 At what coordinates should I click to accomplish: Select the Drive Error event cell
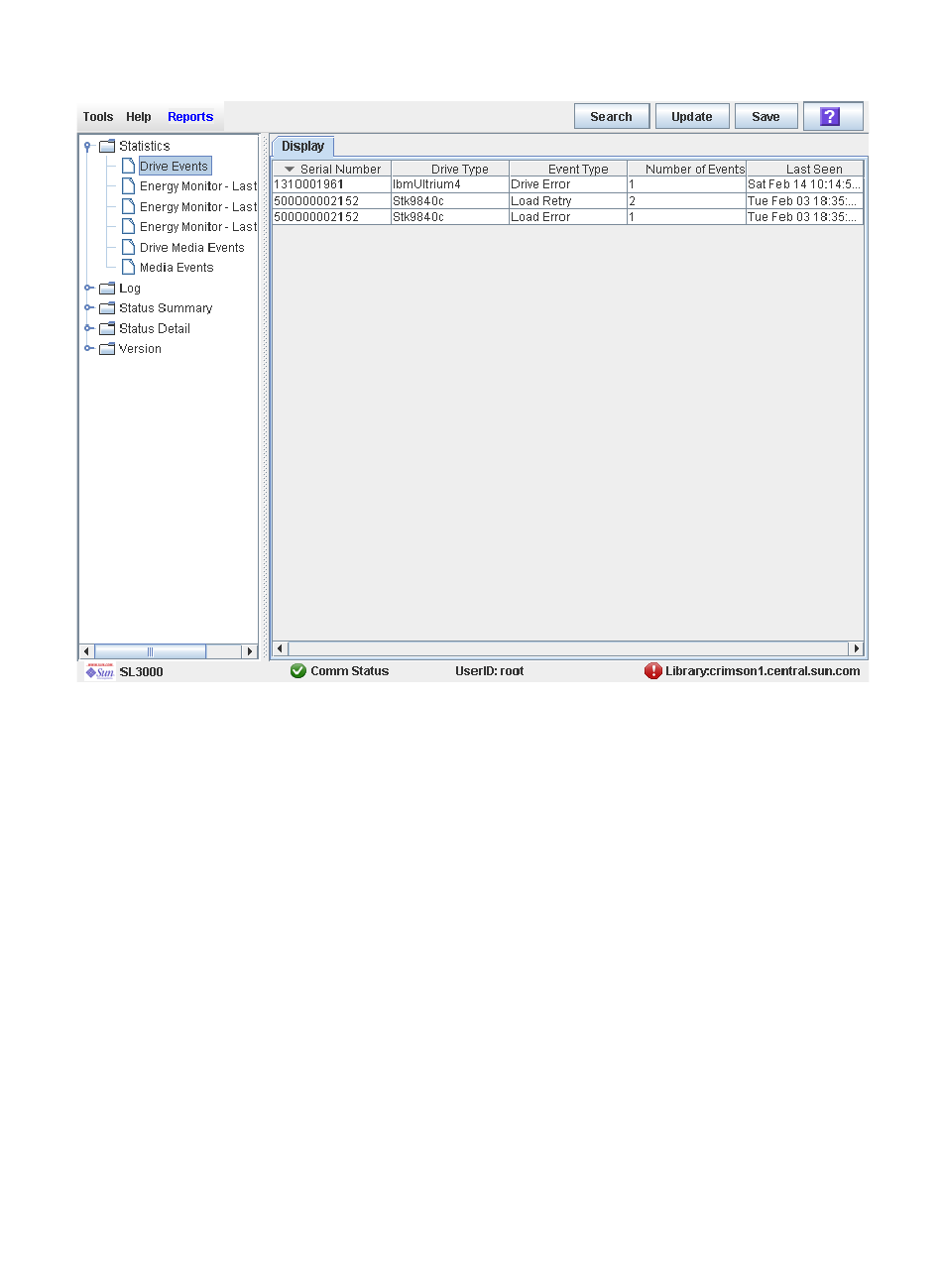point(568,184)
